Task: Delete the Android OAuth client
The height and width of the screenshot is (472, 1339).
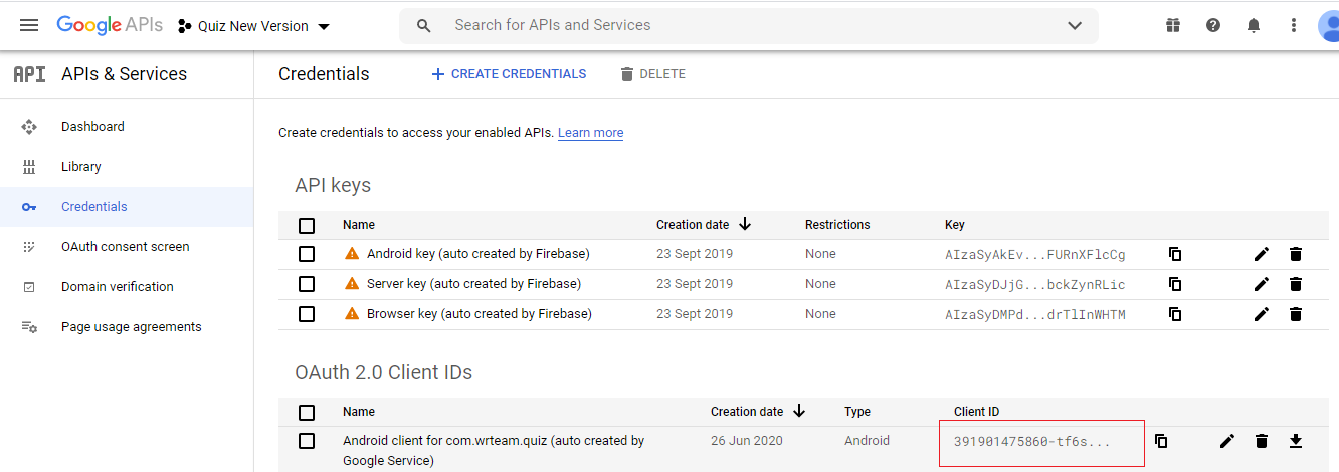Action: pos(1262,441)
